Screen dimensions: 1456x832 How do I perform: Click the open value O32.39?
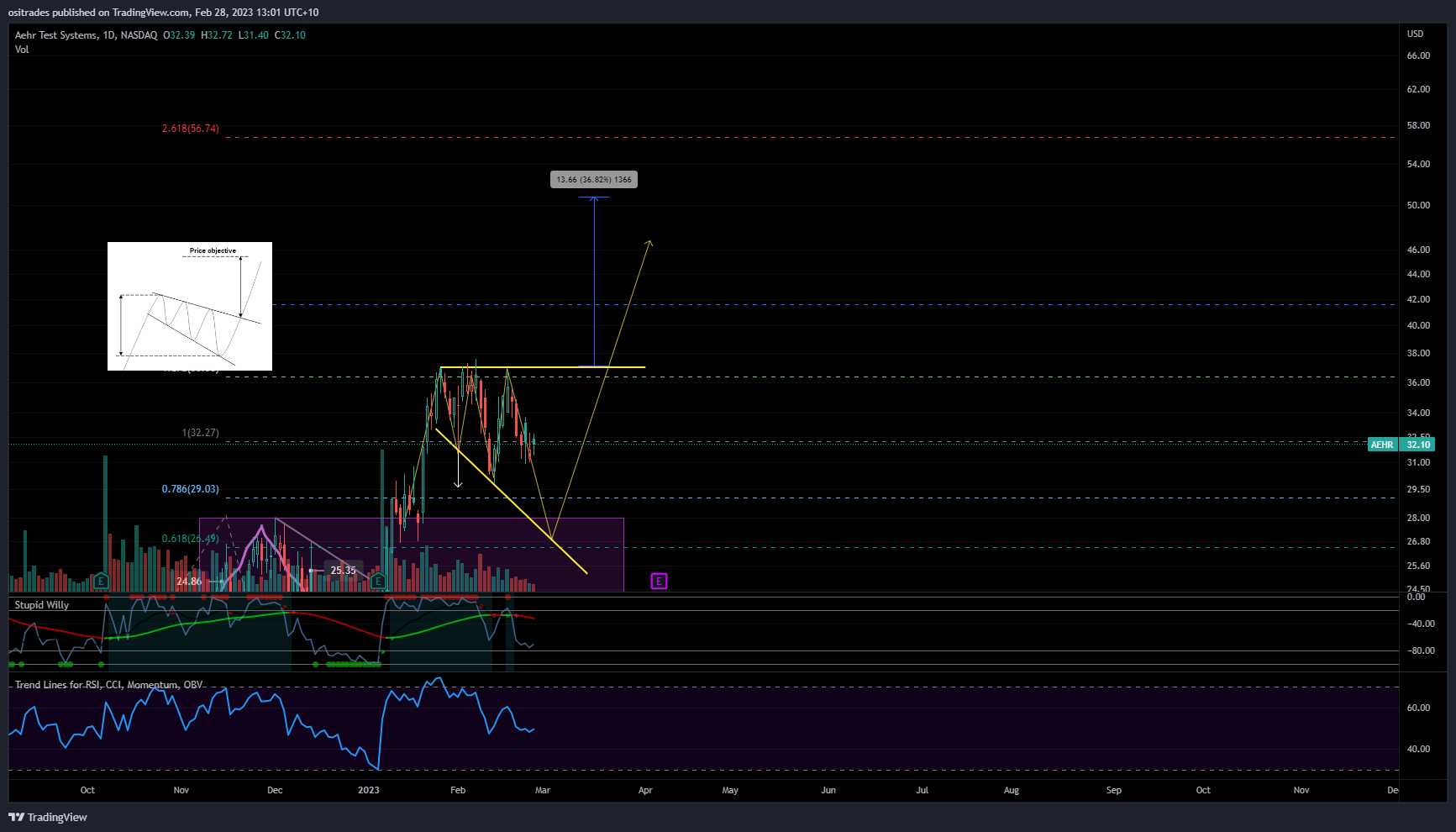[x=179, y=35]
